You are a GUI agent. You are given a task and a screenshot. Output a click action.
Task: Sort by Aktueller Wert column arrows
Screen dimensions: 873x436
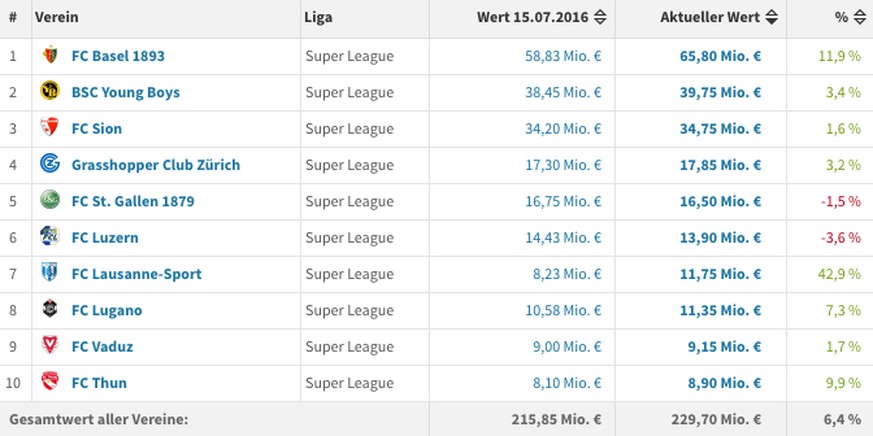point(771,17)
